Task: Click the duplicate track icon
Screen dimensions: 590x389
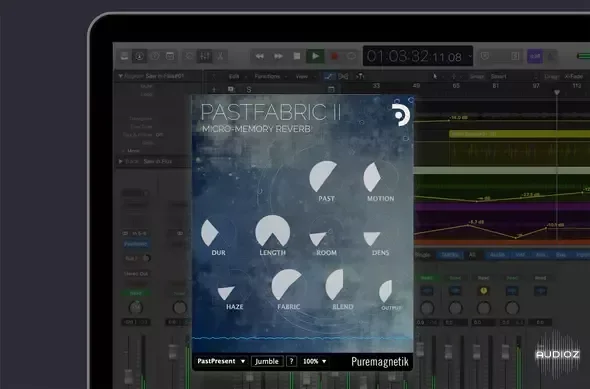Action: pos(231,90)
